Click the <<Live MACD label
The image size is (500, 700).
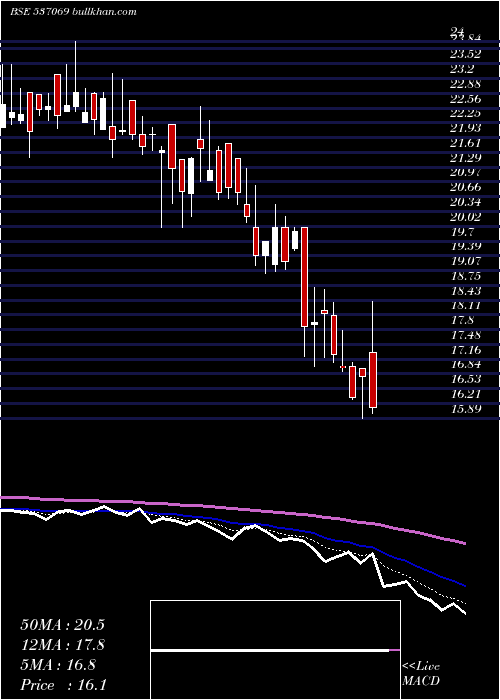[421, 674]
